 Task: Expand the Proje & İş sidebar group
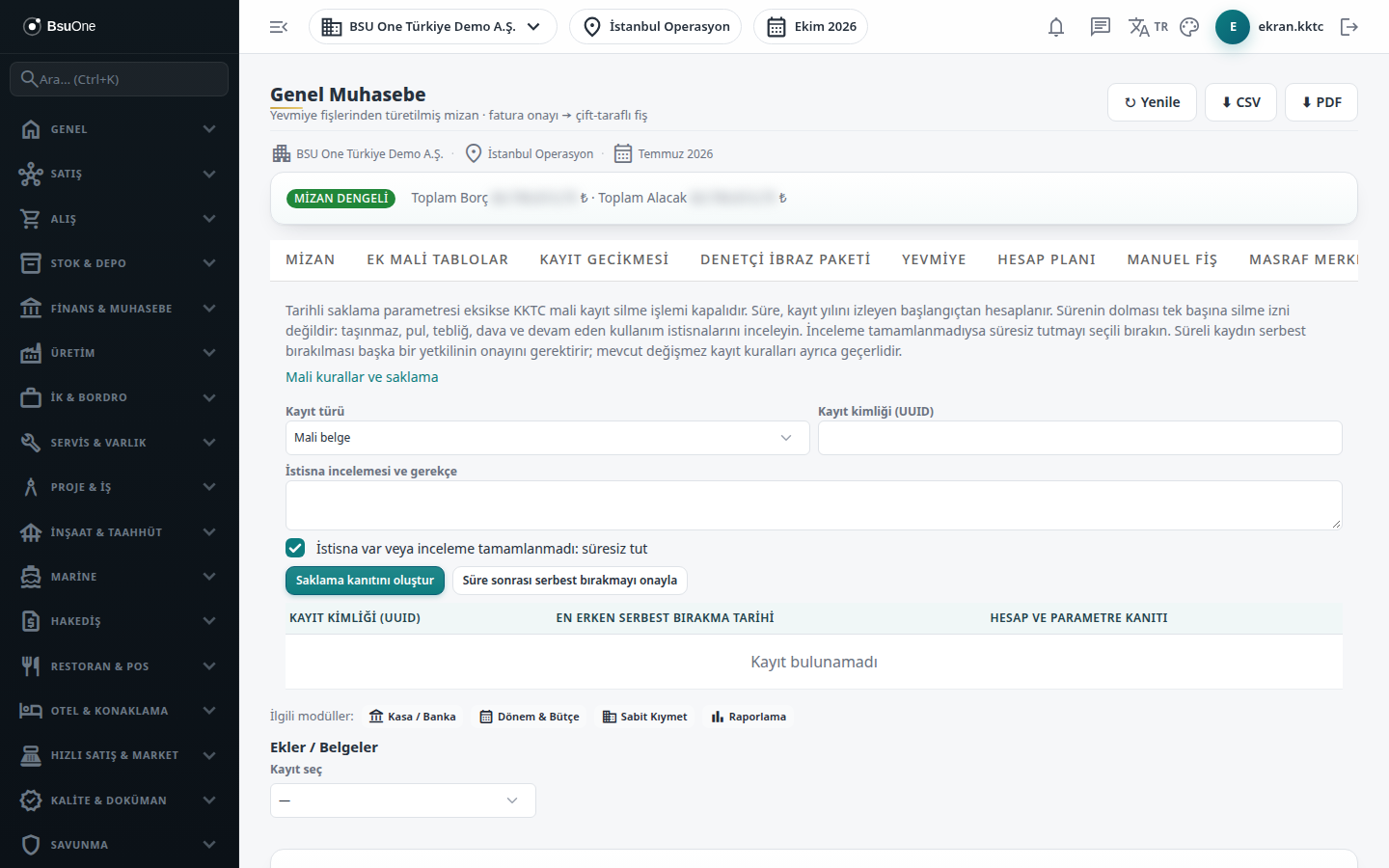[120, 487]
